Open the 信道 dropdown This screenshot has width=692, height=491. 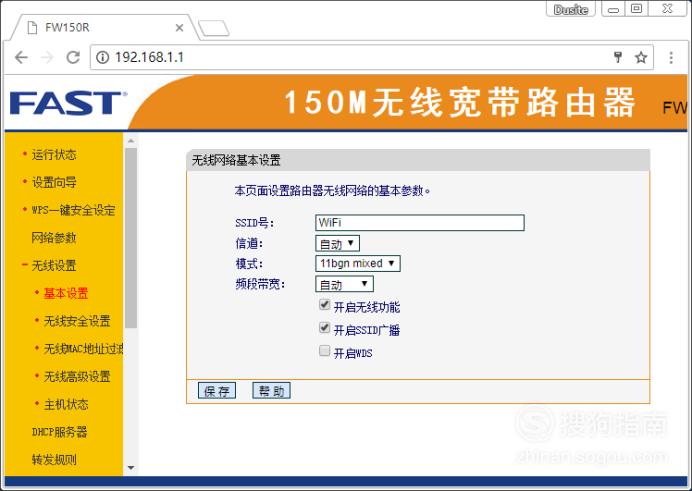pyautogui.click(x=338, y=244)
